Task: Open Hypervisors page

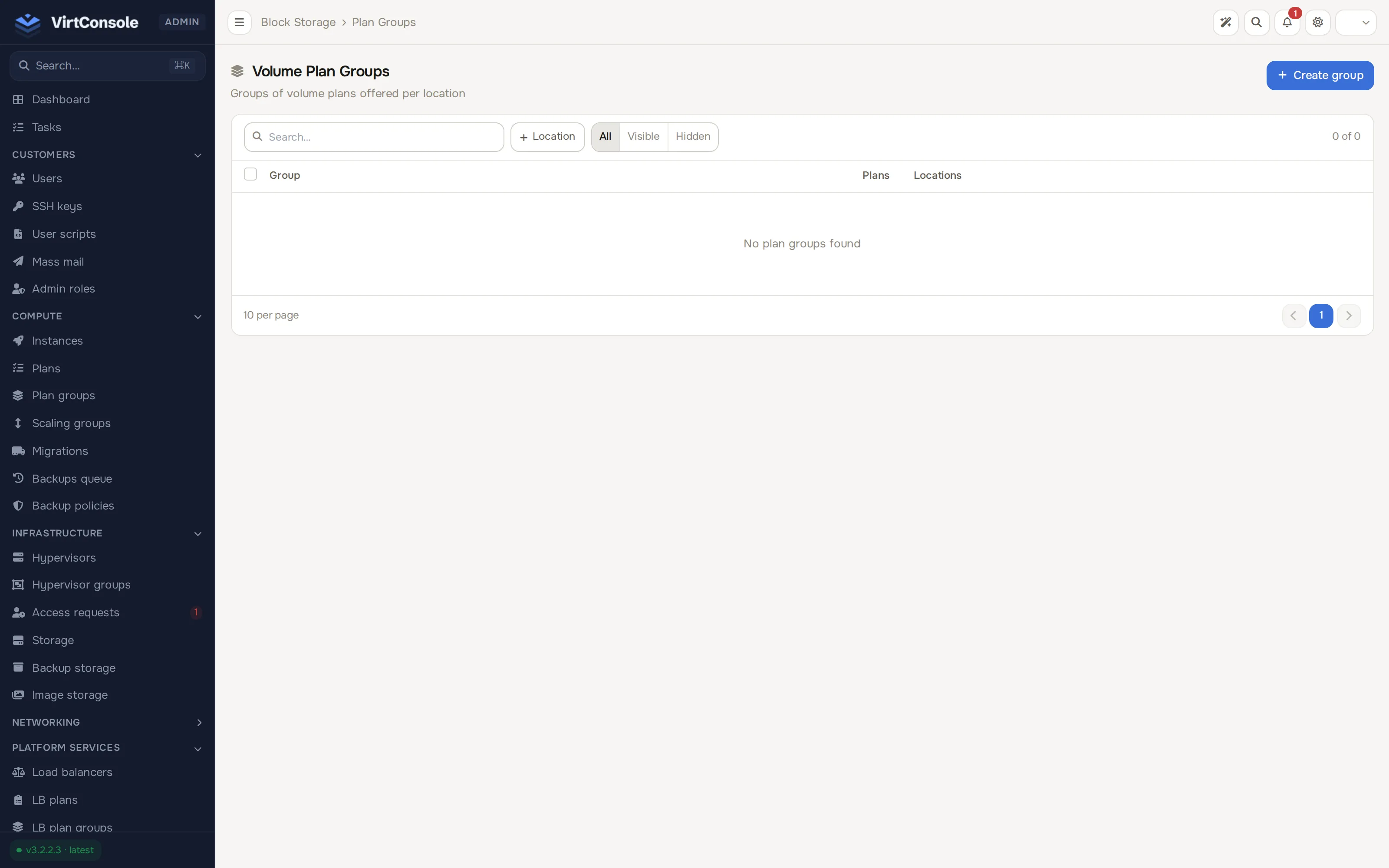Action: [x=107, y=557]
